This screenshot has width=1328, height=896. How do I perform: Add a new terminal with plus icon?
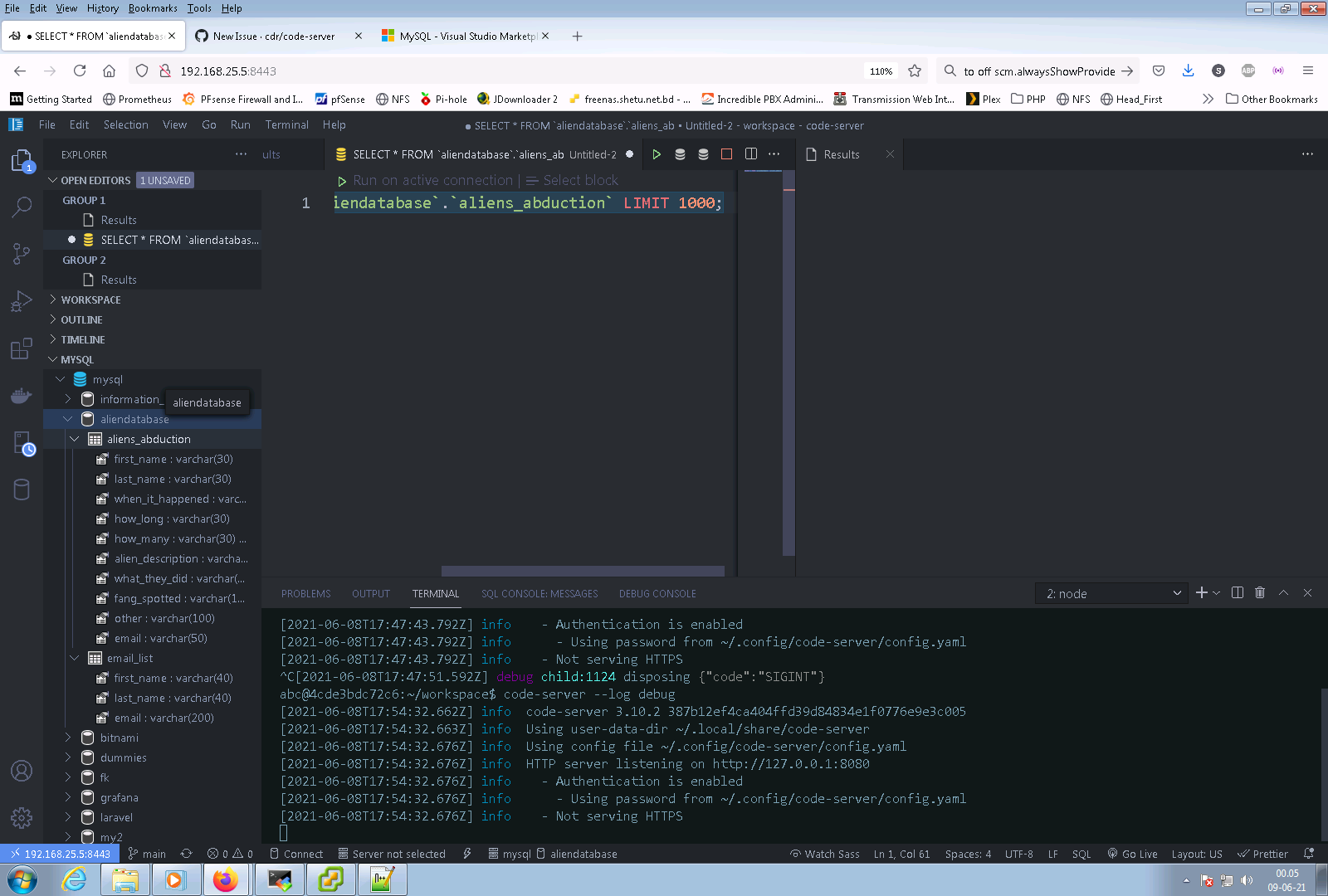tap(1202, 592)
